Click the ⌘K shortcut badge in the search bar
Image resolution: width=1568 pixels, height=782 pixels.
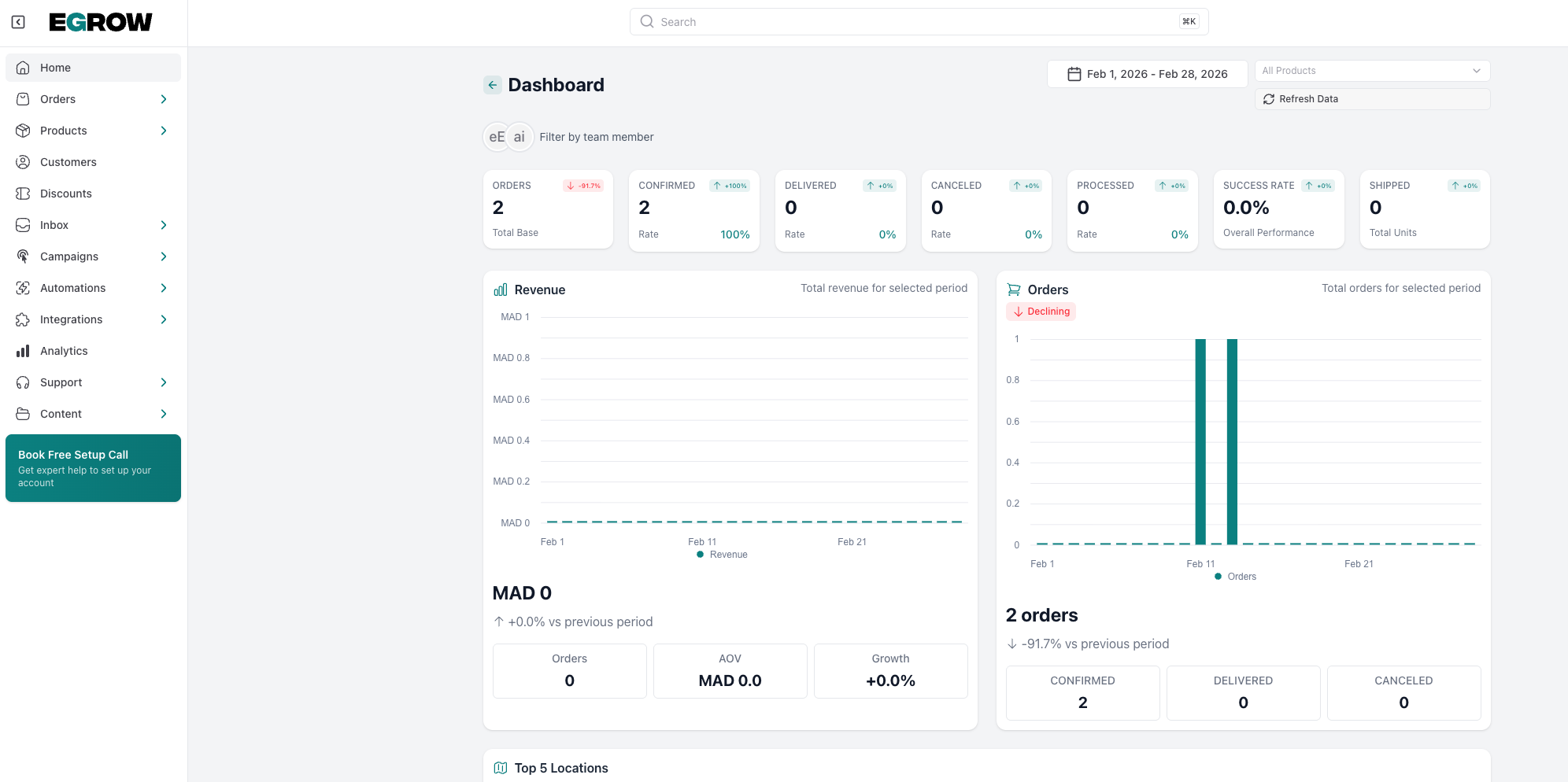(x=1189, y=22)
